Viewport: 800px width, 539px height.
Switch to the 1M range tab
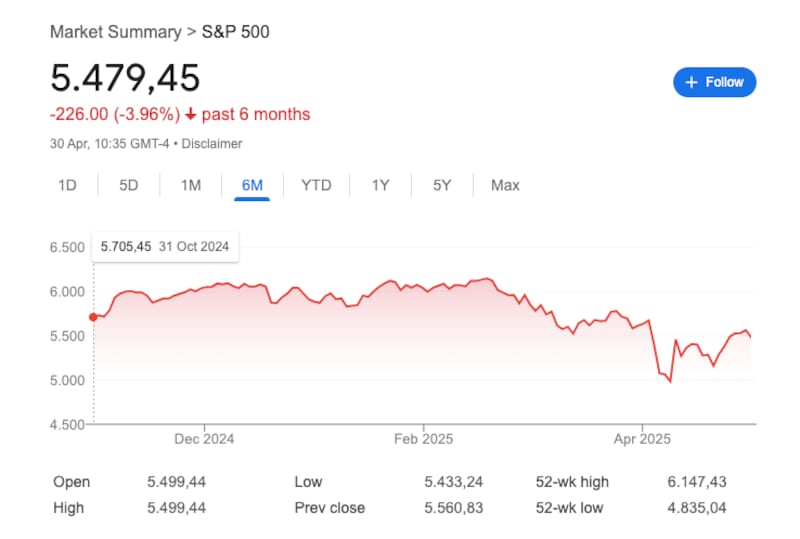[191, 185]
